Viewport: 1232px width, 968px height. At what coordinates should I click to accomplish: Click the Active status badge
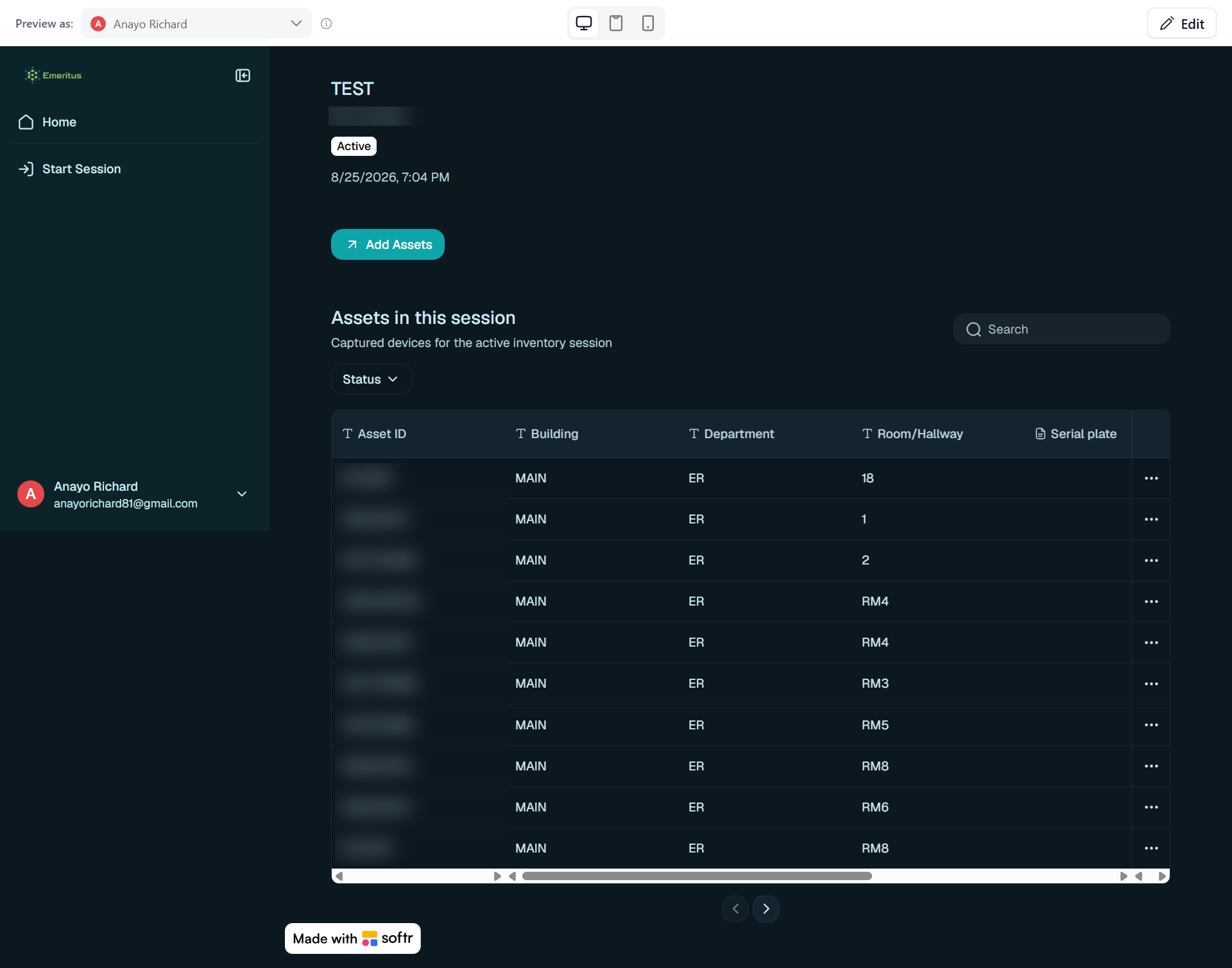(354, 146)
